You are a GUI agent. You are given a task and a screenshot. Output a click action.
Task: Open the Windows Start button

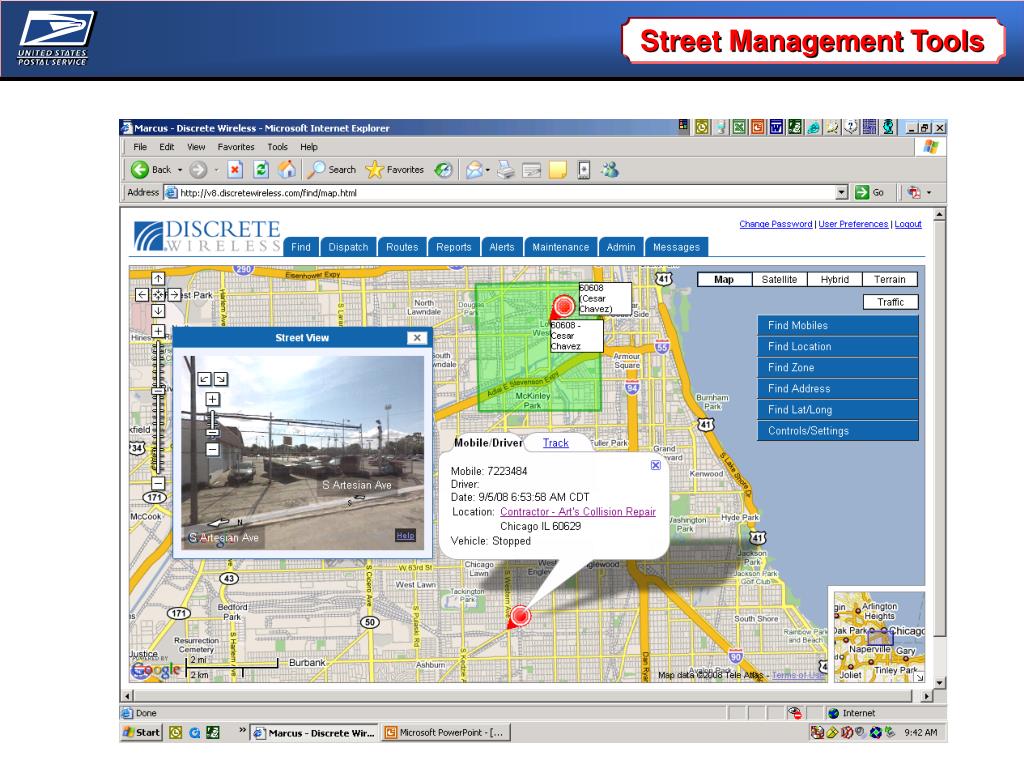tap(142, 733)
